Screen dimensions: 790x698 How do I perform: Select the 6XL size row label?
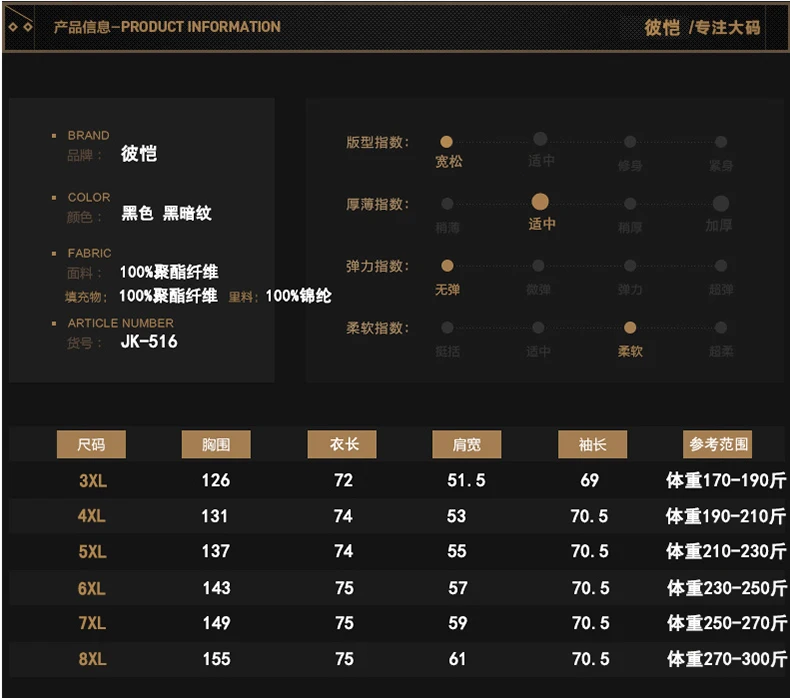click(x=92, y=589)
